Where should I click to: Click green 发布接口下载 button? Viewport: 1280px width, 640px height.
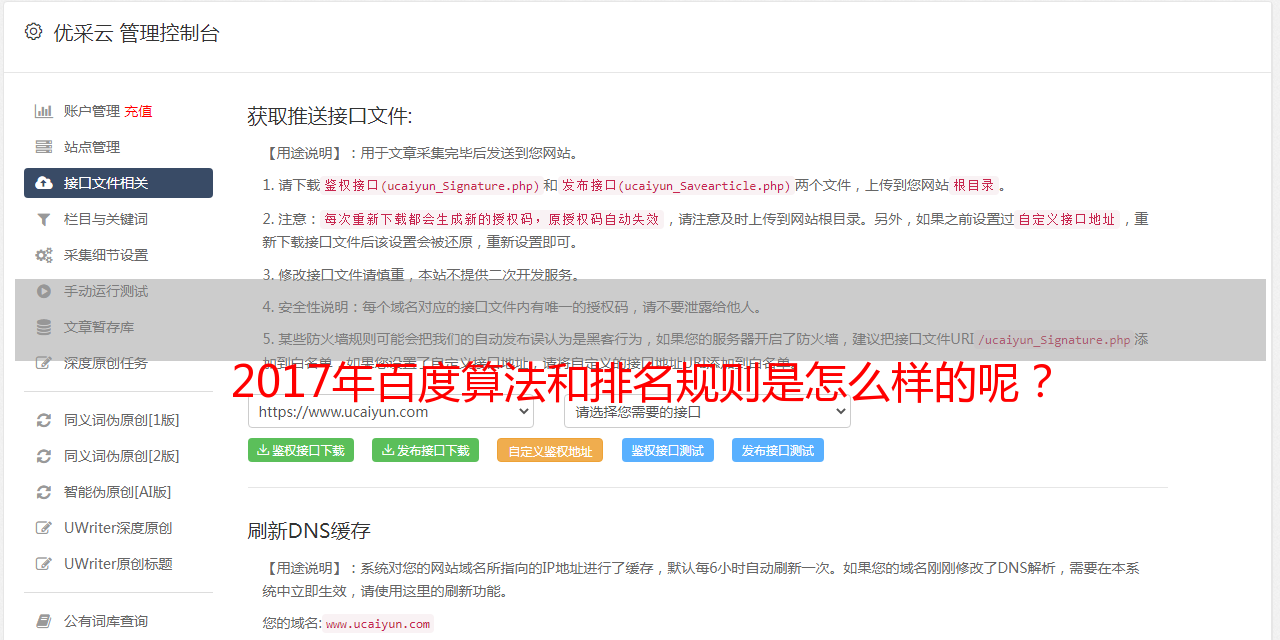[425, 450]
